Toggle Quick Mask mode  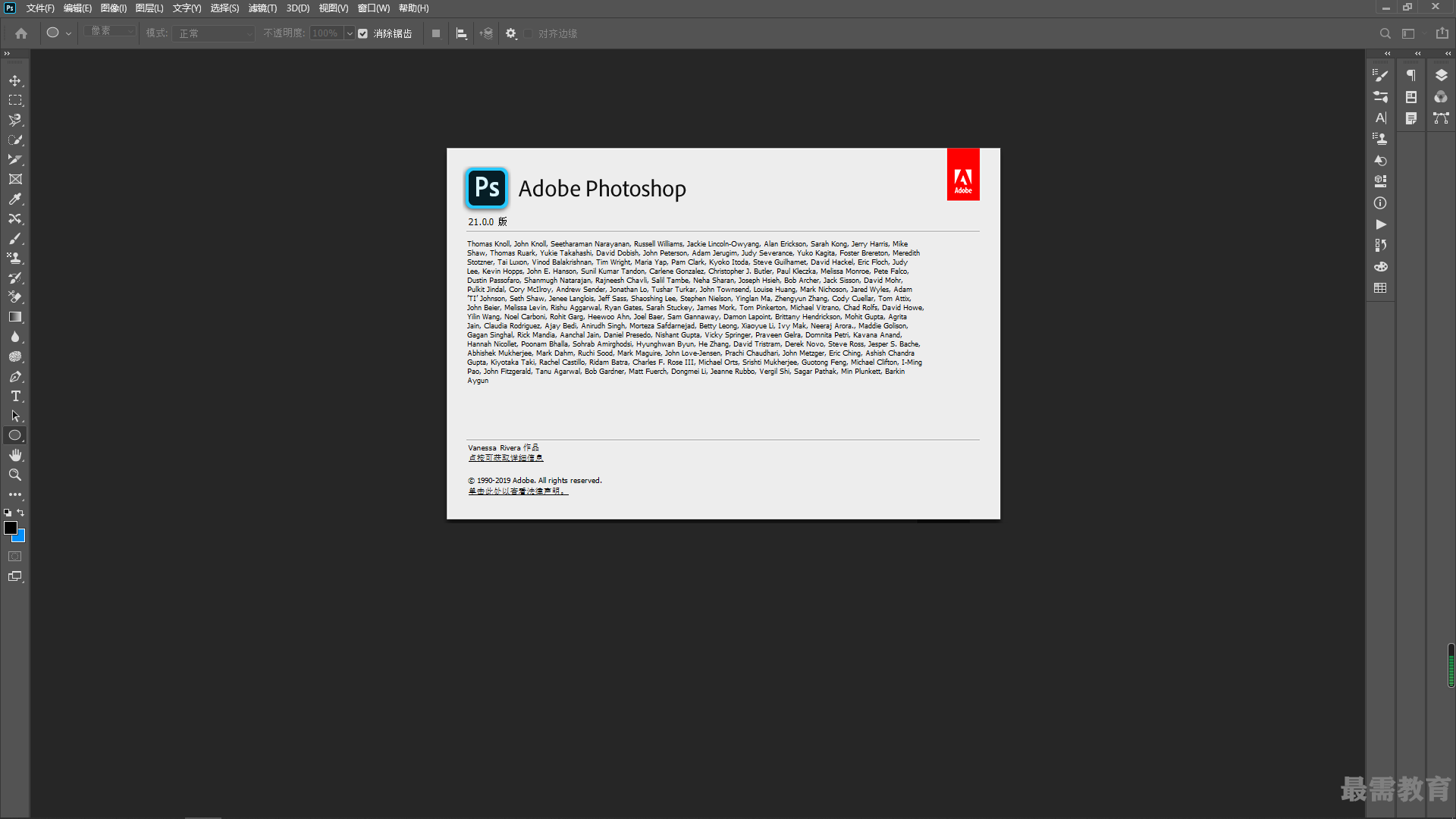[x=15, y=557]
